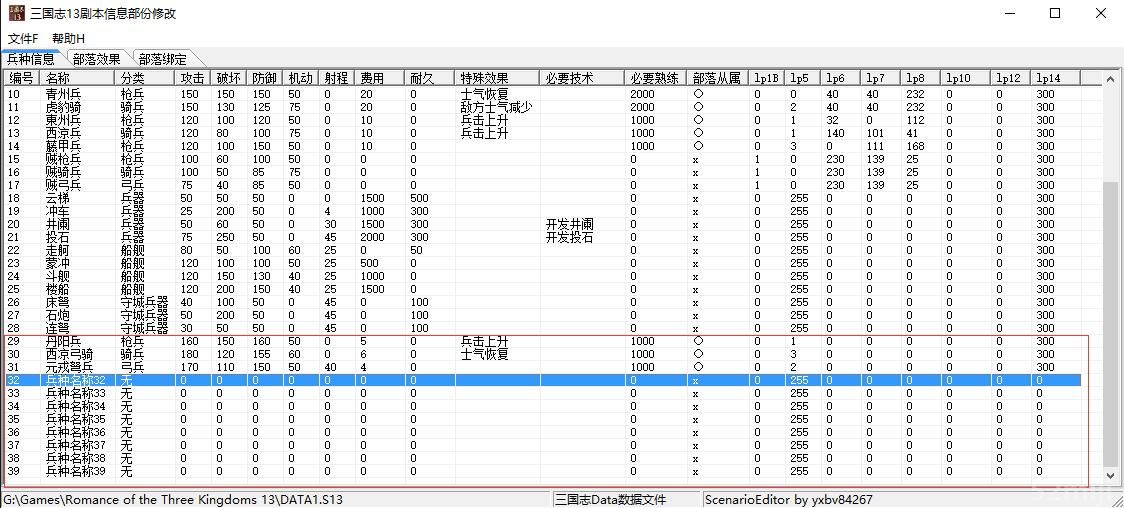Select the 丹阳兵 unit row

pyautogui.click(x=64, y=341)
